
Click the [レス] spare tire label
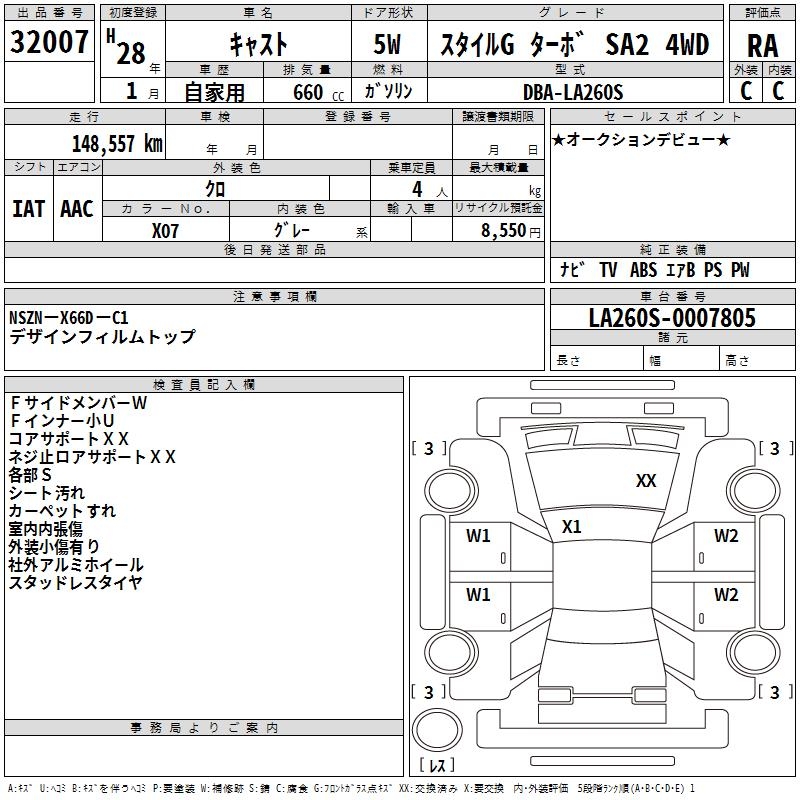(437, 765)
